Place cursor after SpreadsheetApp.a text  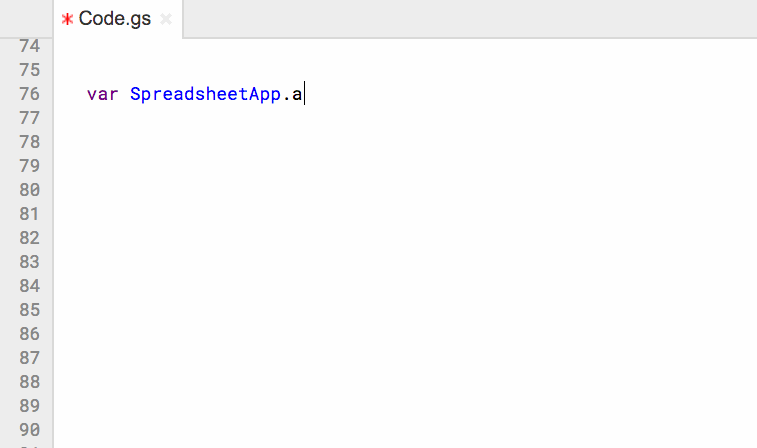click(x=305, y=94)
